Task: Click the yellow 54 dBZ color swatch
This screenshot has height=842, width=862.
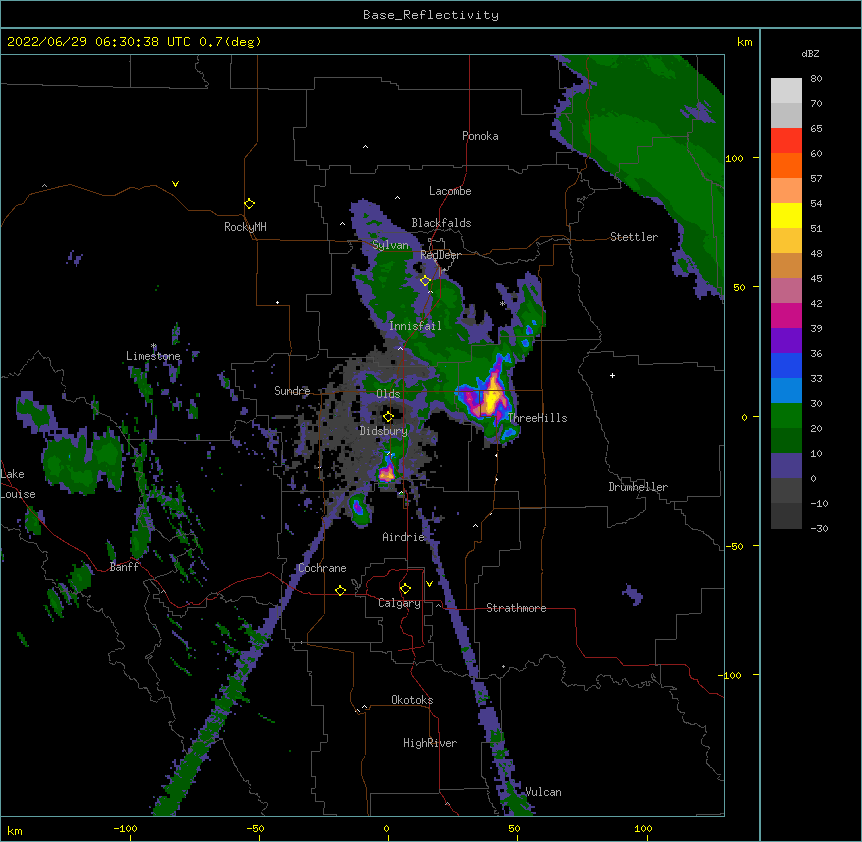Action: (786, 215)
